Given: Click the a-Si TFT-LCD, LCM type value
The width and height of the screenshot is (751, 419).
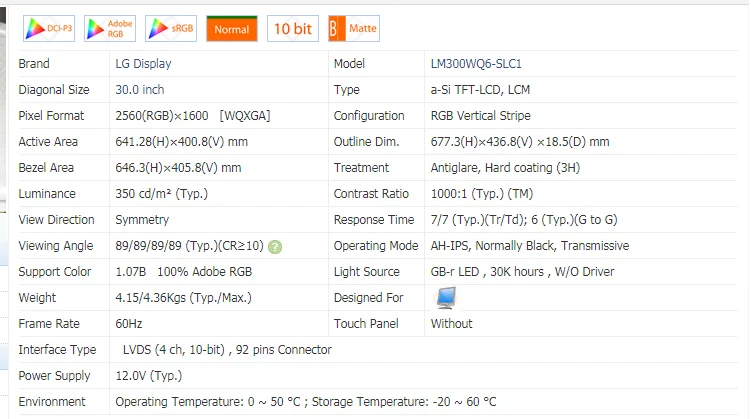Looking at the screenshot, I should click(x=480, y=90).
